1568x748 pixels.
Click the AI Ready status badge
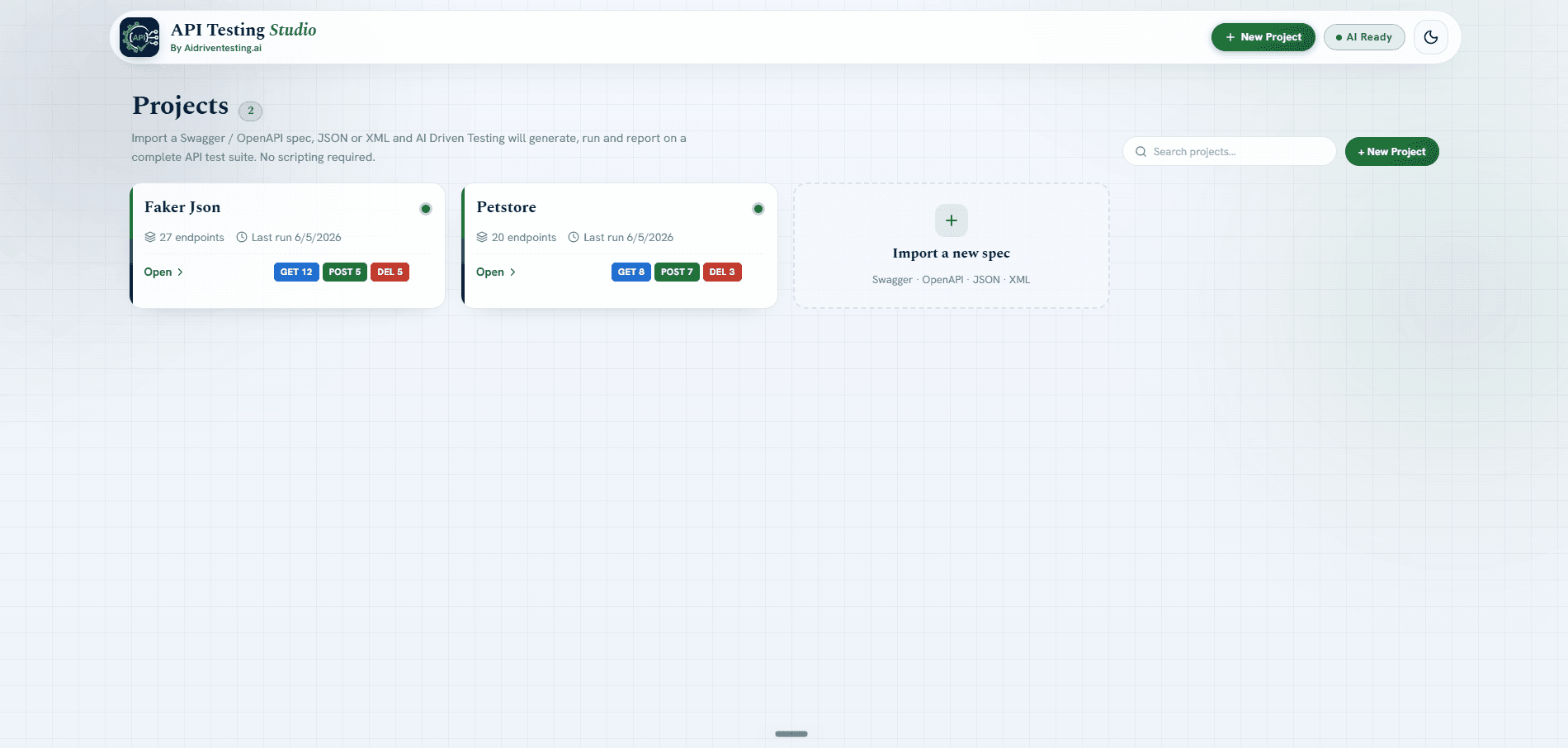coord(1364,37)
